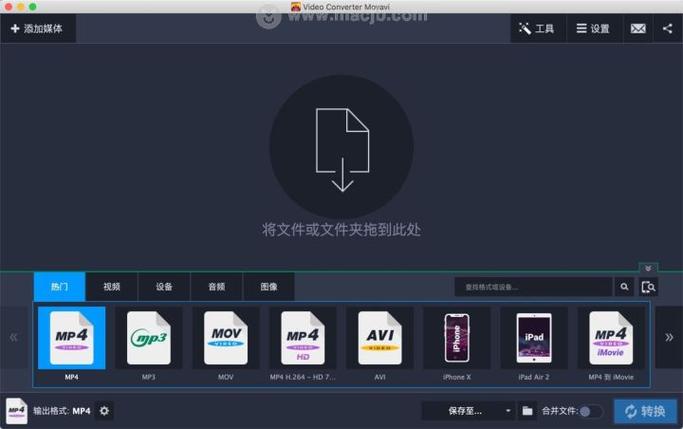
Task: Click the 添加媒体 add media button
Action: click(38, 29)
